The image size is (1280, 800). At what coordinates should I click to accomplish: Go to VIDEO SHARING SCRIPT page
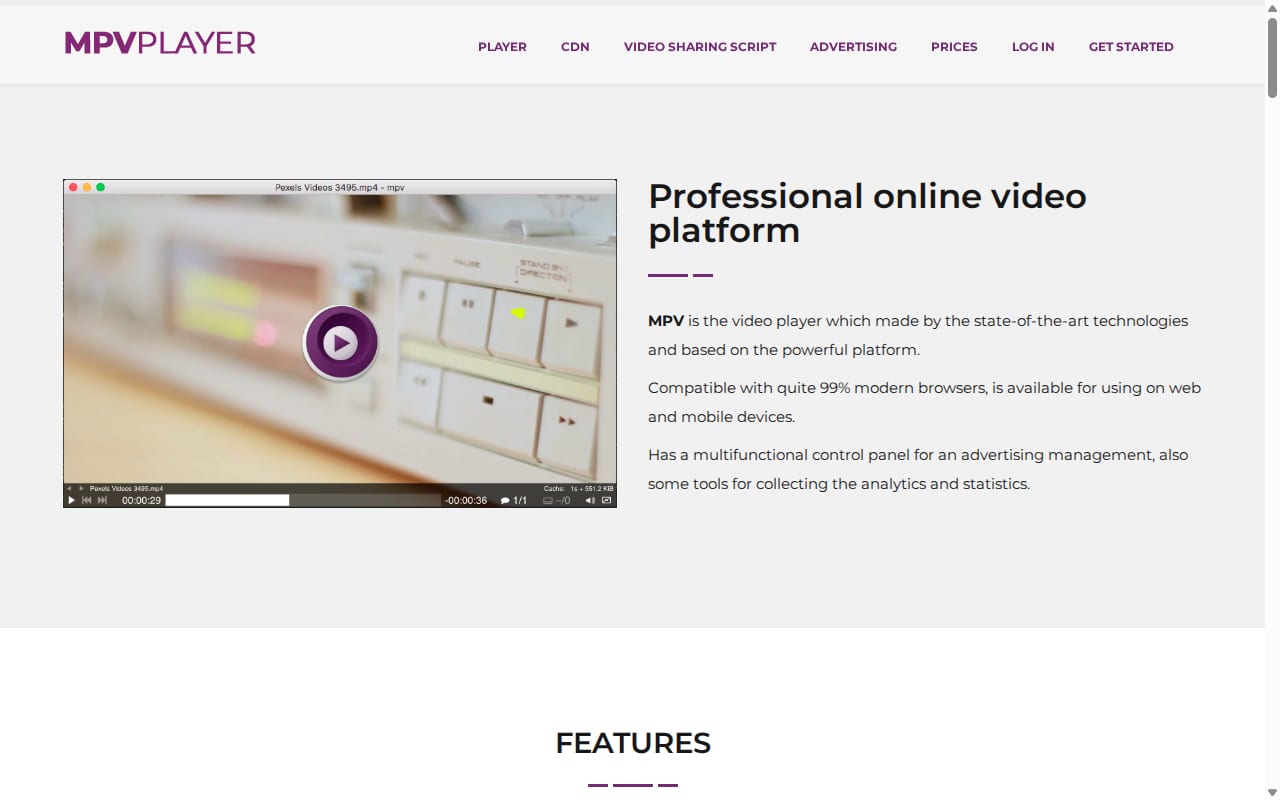coord(700,47)
